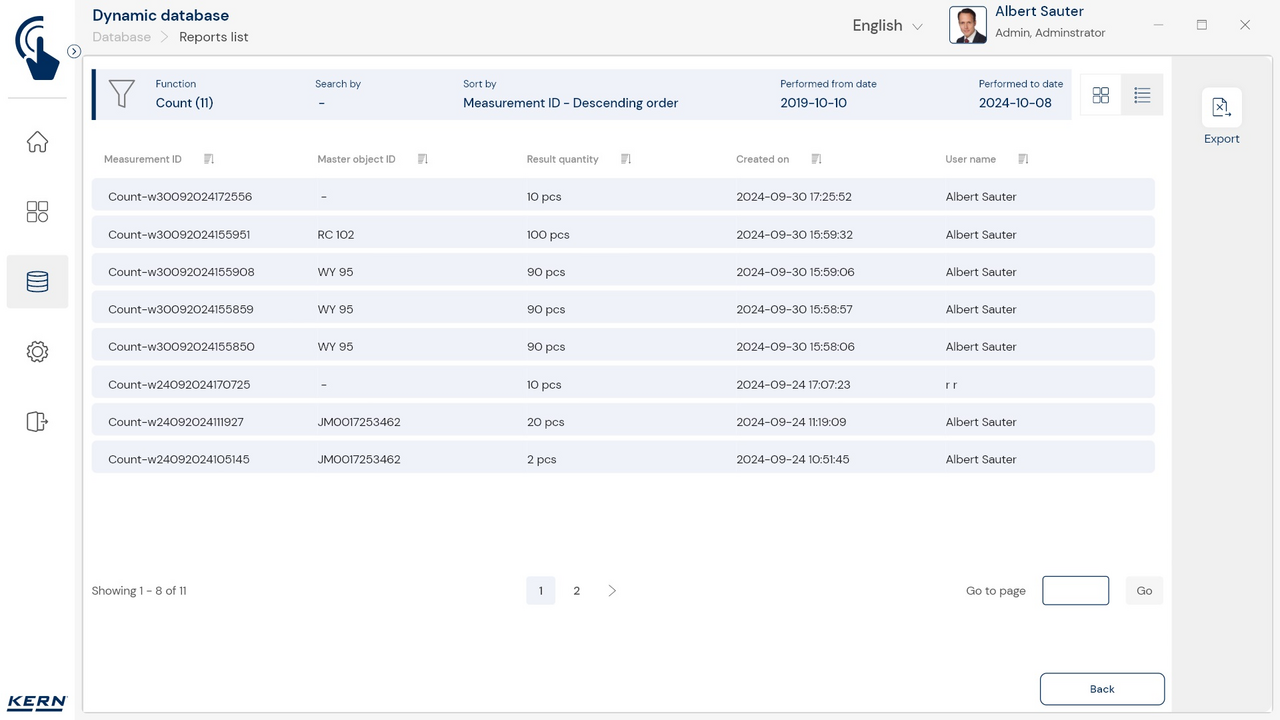Expand the sidebar with arrow button
Image resolution: width=1280 pixels, height=720 pixels.
point(74,51)
